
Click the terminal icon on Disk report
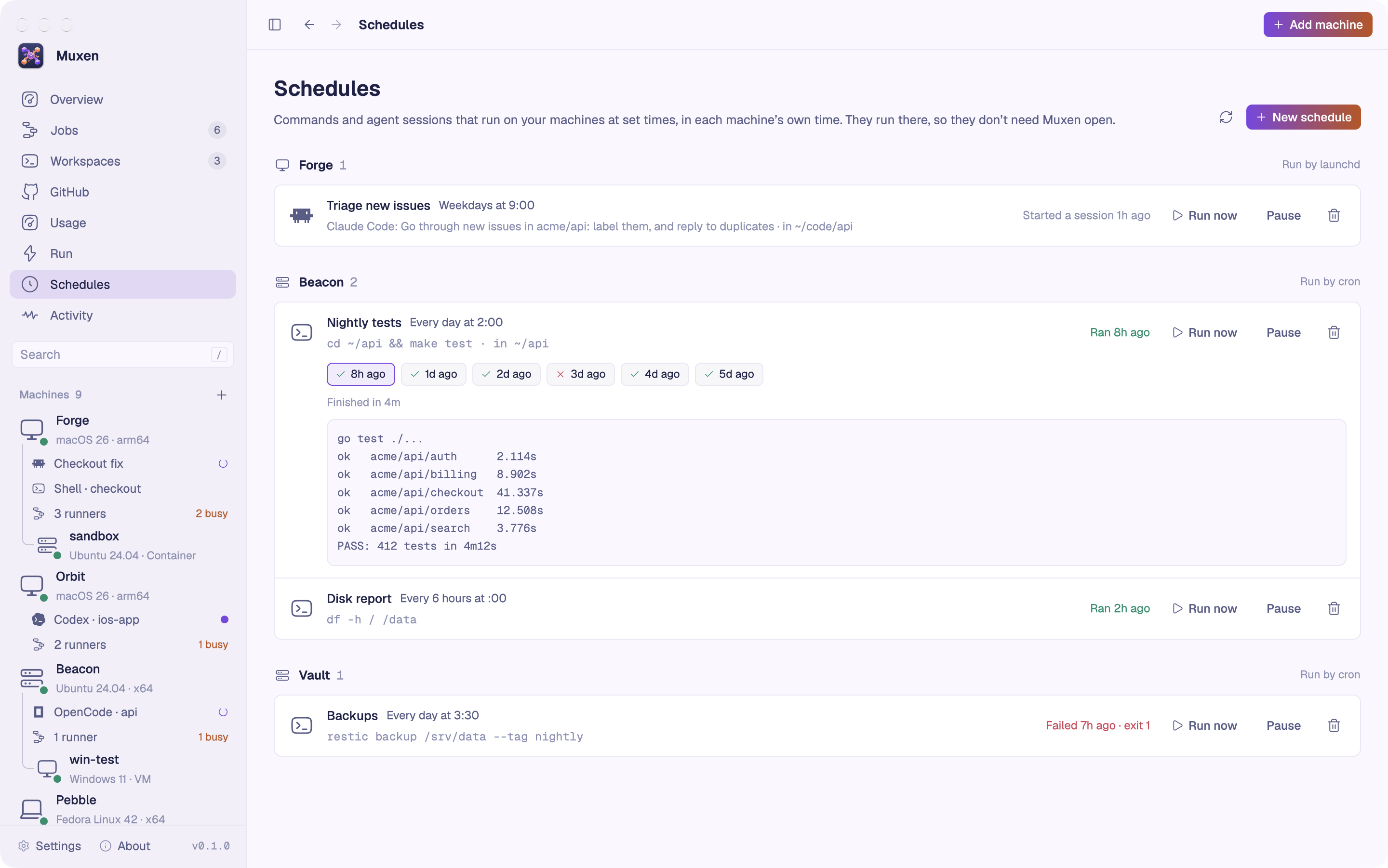click(x=302, y=608)
